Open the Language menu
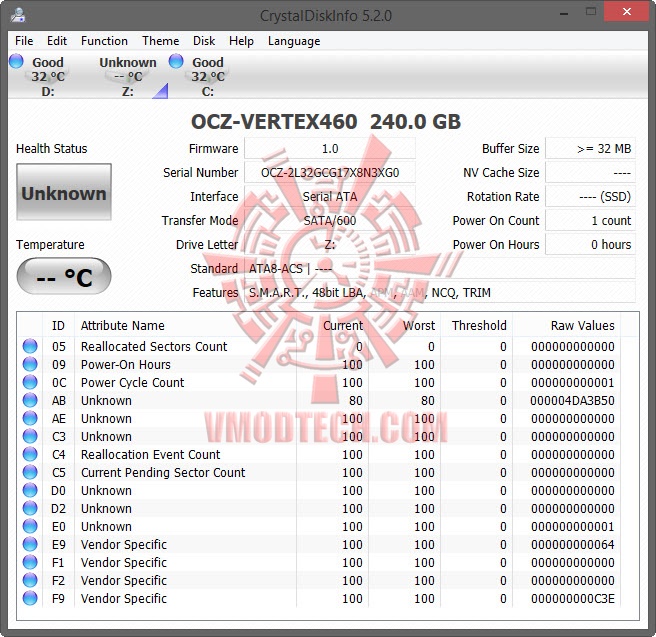Screen dimensions: 656x637 point(294,41)
